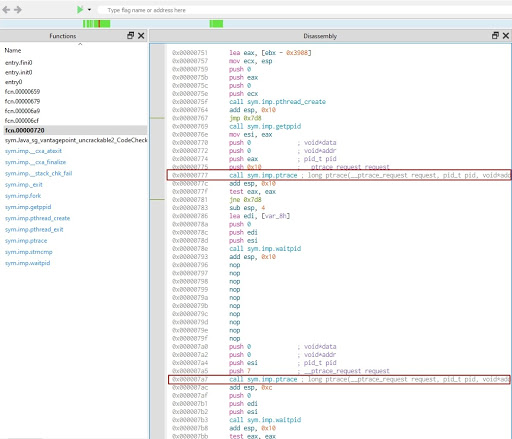This screenshot has height=439, width=512.
Task: Open sym.imp.waitpid import in list
Action: (27, 263)
